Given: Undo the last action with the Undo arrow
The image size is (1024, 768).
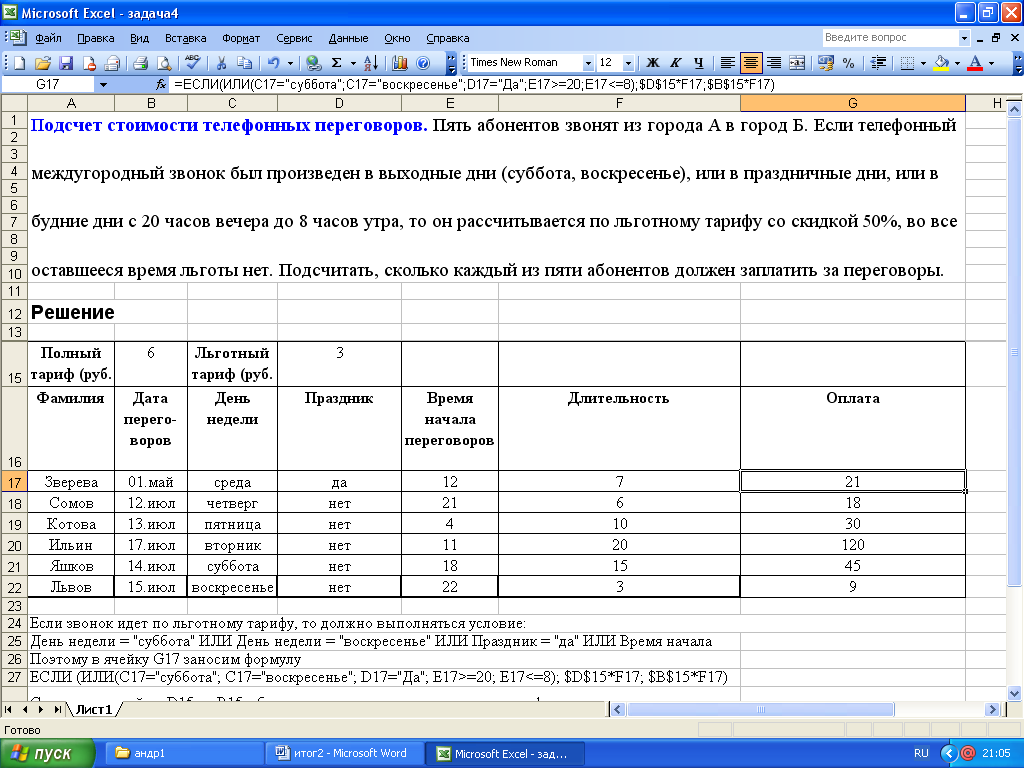Looking at the screenshot, I should point(273,63).
